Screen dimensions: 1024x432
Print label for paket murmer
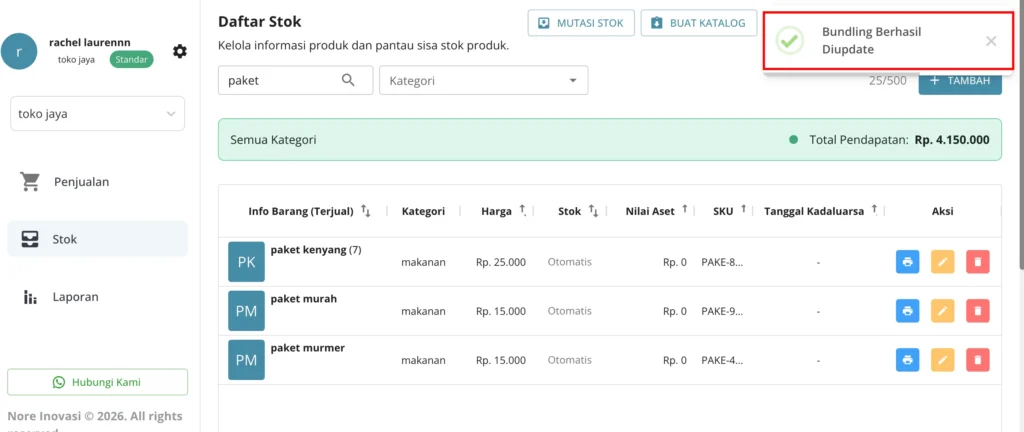coord(907,360)
